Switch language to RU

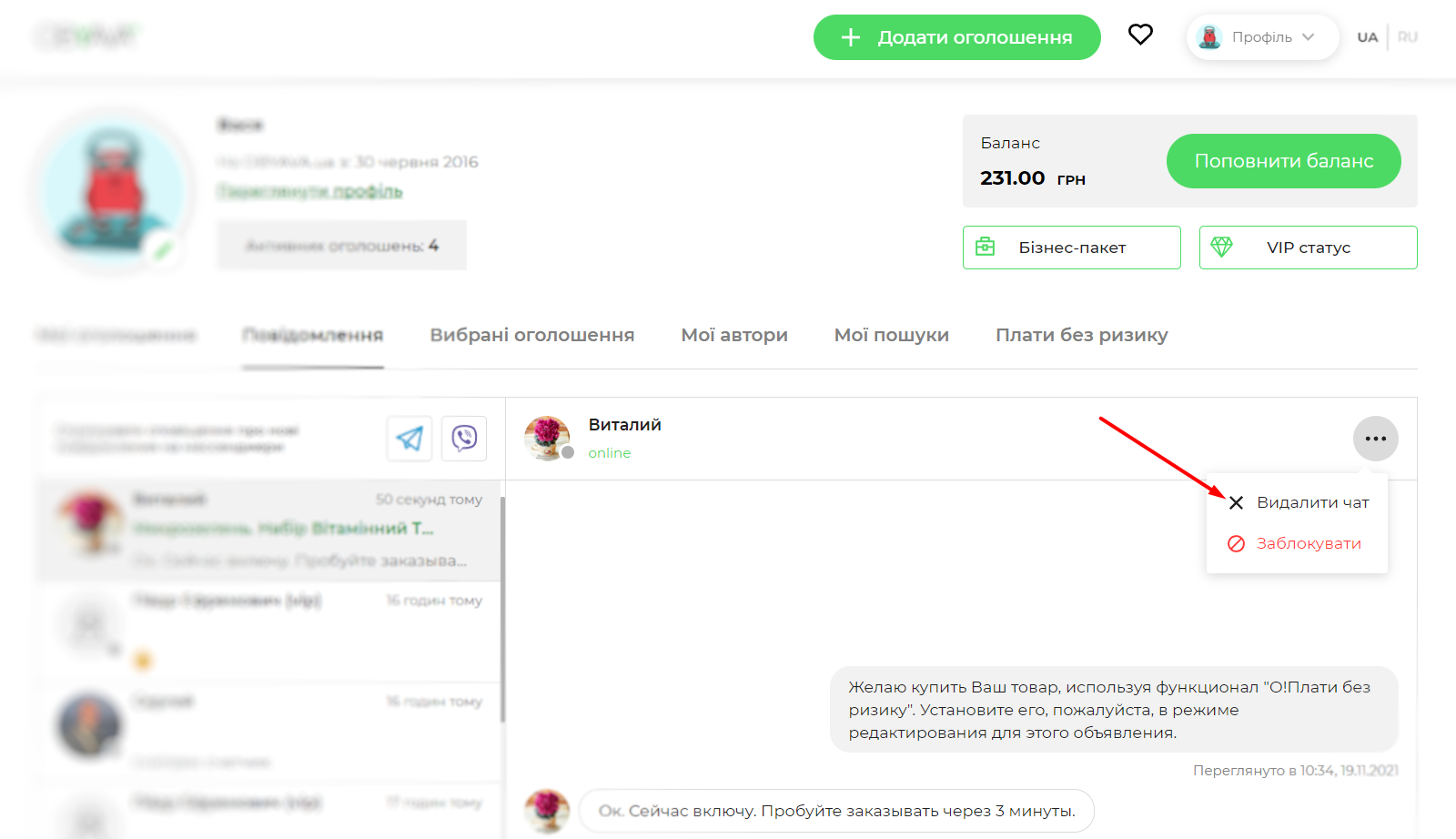[1407, 37]
